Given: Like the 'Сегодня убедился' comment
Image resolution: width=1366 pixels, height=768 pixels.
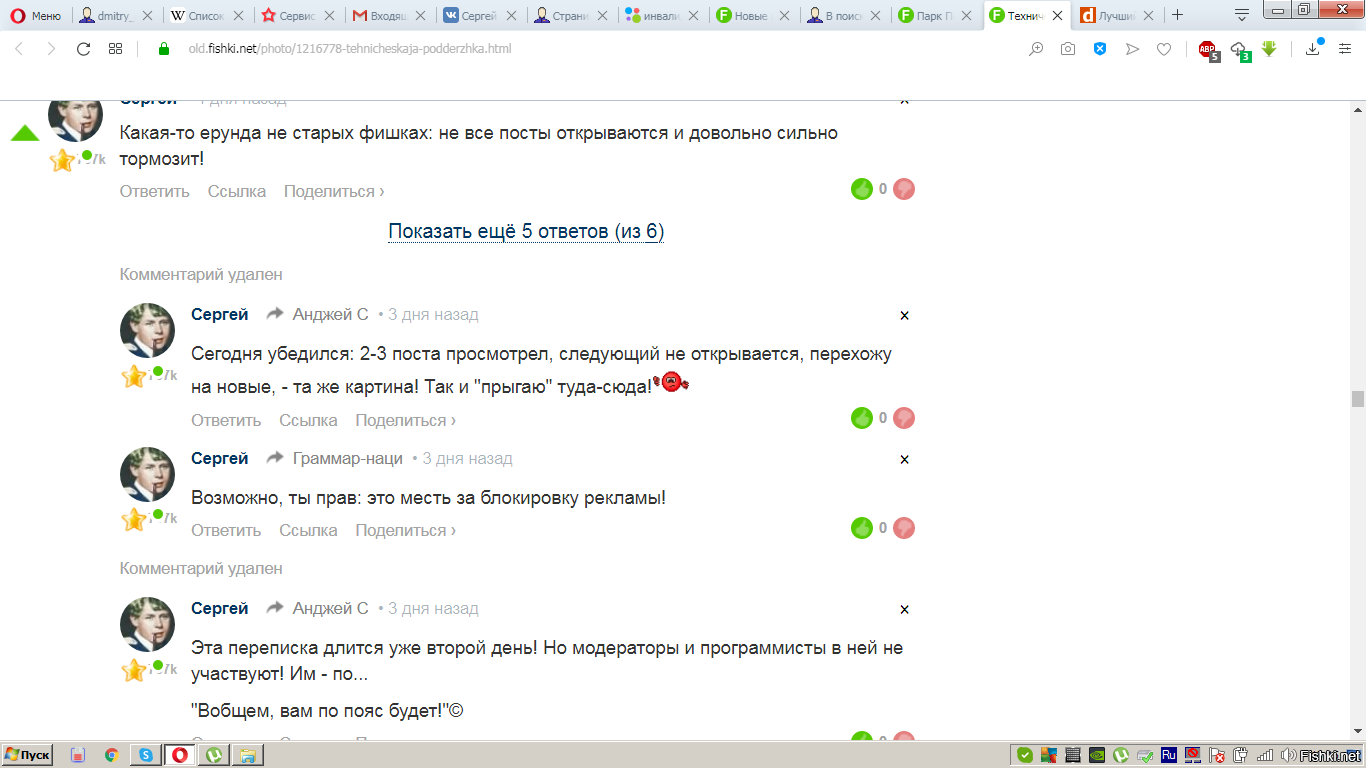Looking at the screenshot, I should point(862,418).
